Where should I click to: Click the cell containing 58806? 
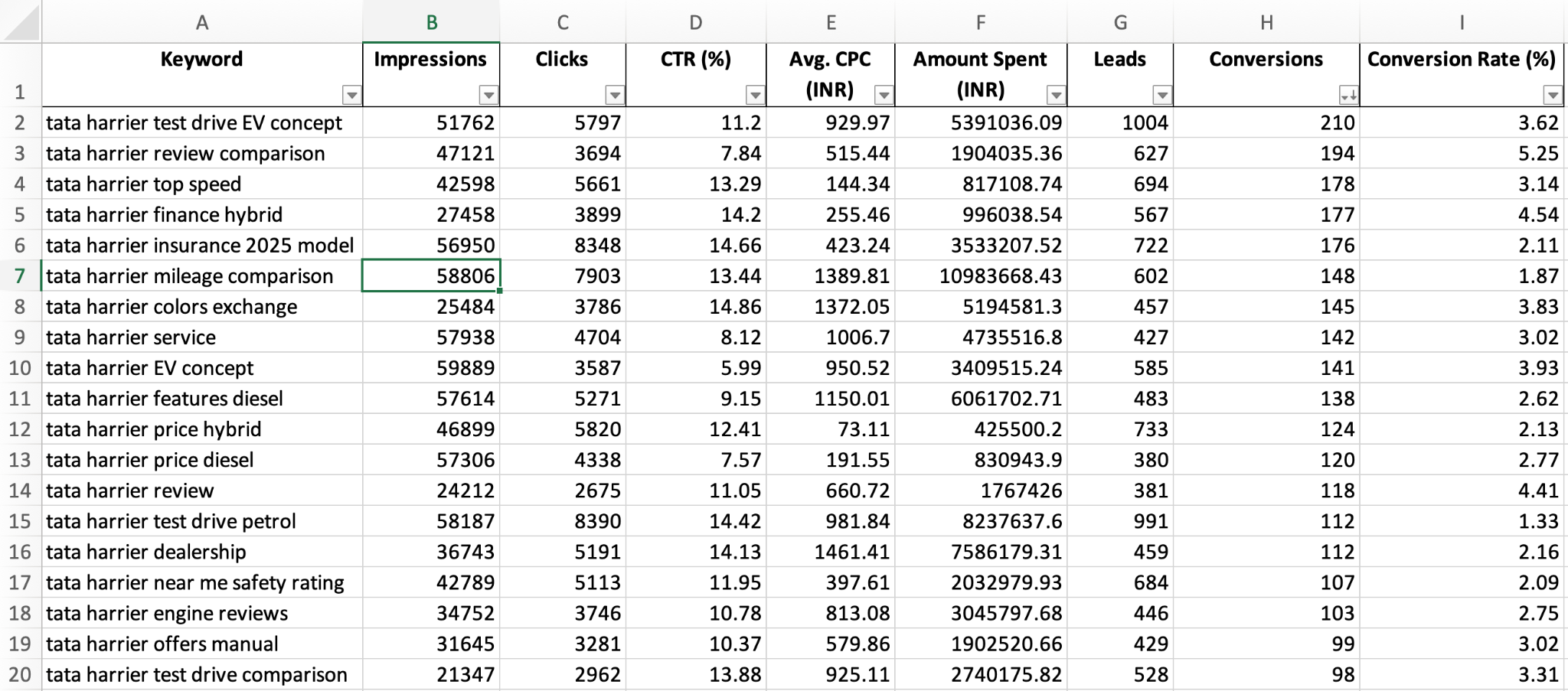(x=431, y=275)
